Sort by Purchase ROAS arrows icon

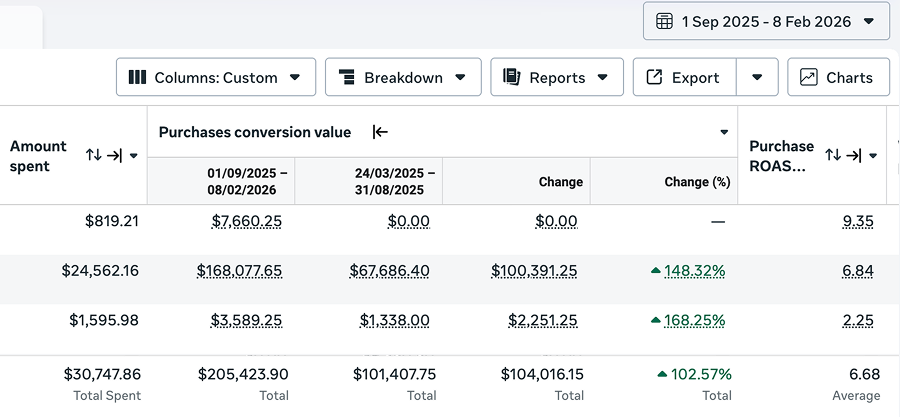pos(833,155)
